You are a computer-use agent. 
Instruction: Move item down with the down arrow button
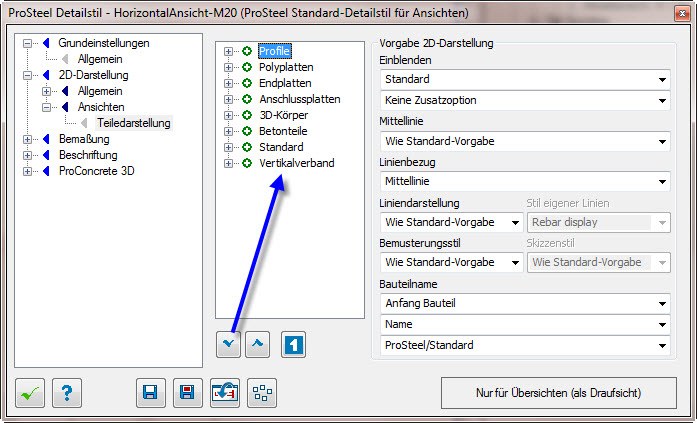click(228, 344)
